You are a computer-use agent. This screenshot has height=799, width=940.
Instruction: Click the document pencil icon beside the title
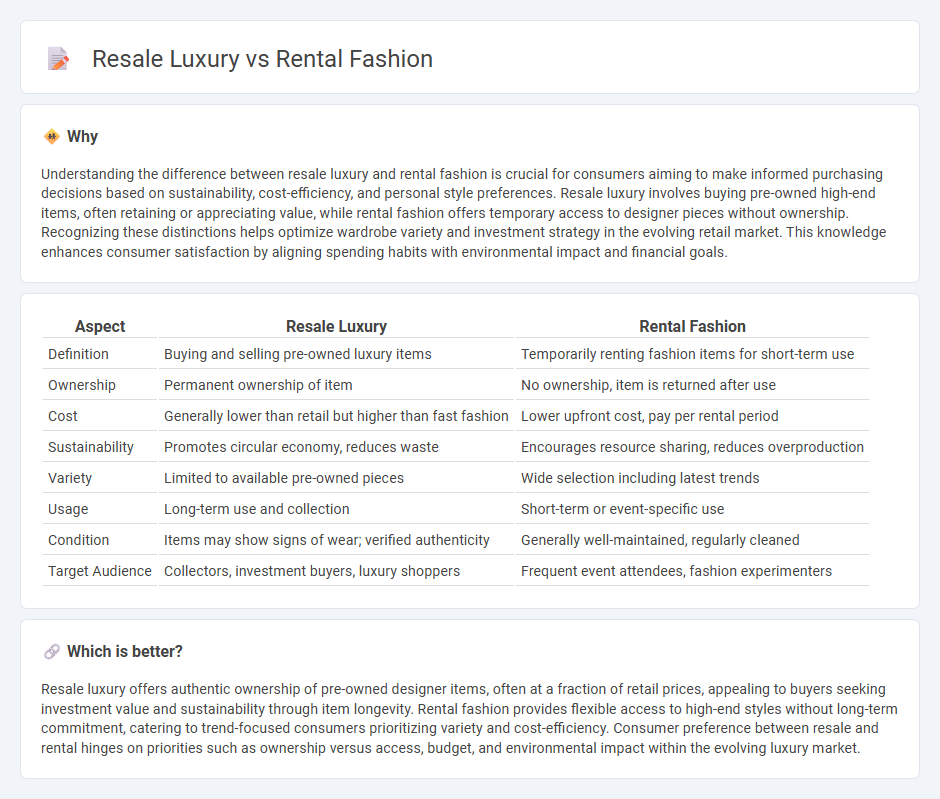58,59
